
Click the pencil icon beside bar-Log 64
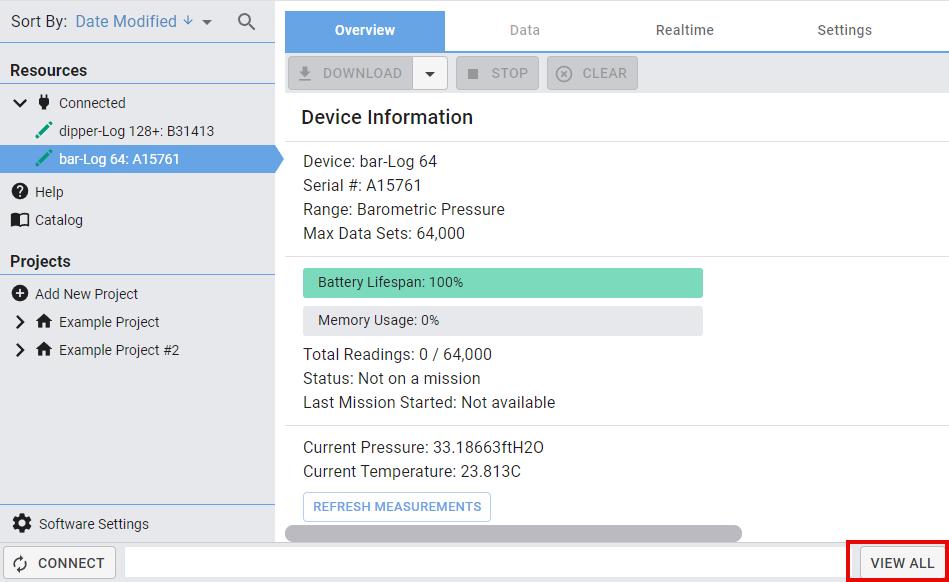(x=43, y=159)
